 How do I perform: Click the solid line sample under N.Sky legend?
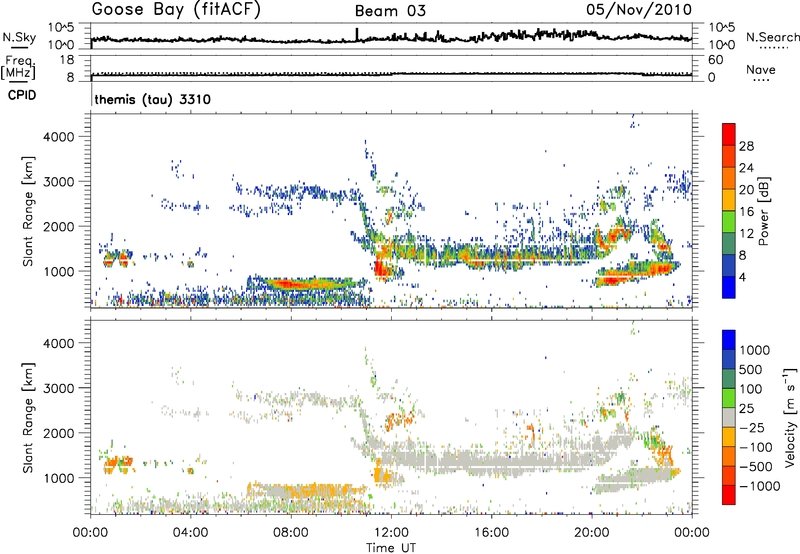coord(19,47)
